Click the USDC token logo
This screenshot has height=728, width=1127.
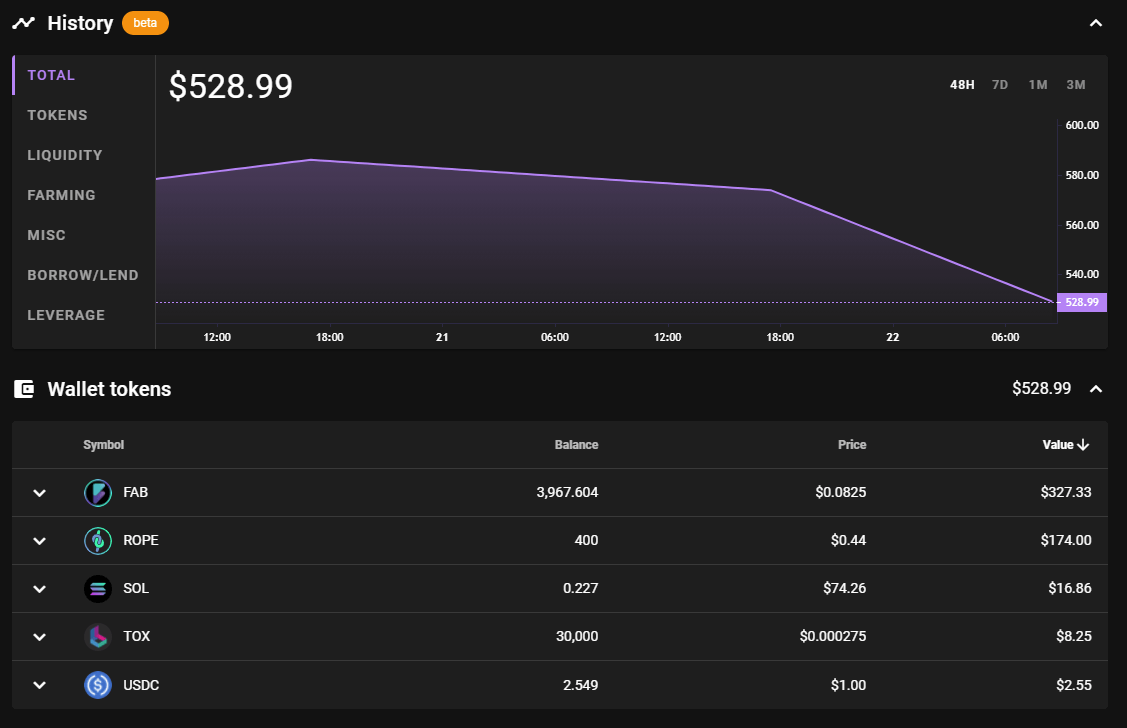pos(97,685)
